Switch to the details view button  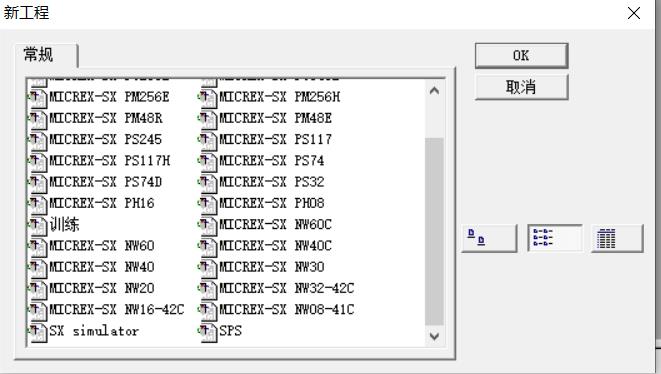click(617, 239)
